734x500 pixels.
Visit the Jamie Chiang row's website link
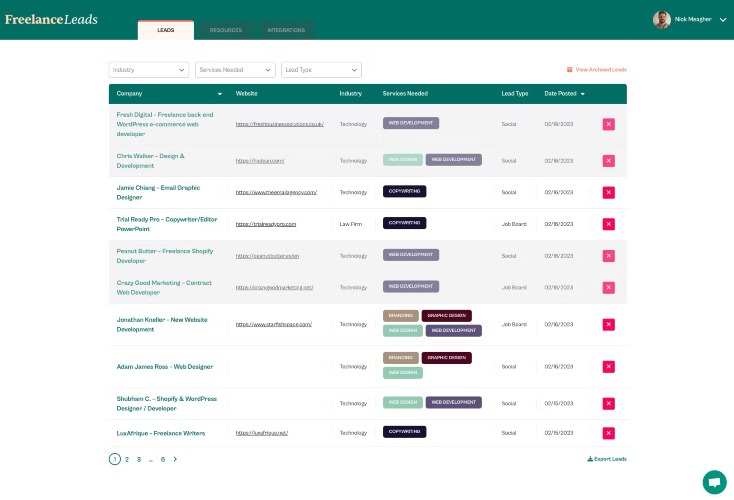pyautogui.click(x=276, y=192)
